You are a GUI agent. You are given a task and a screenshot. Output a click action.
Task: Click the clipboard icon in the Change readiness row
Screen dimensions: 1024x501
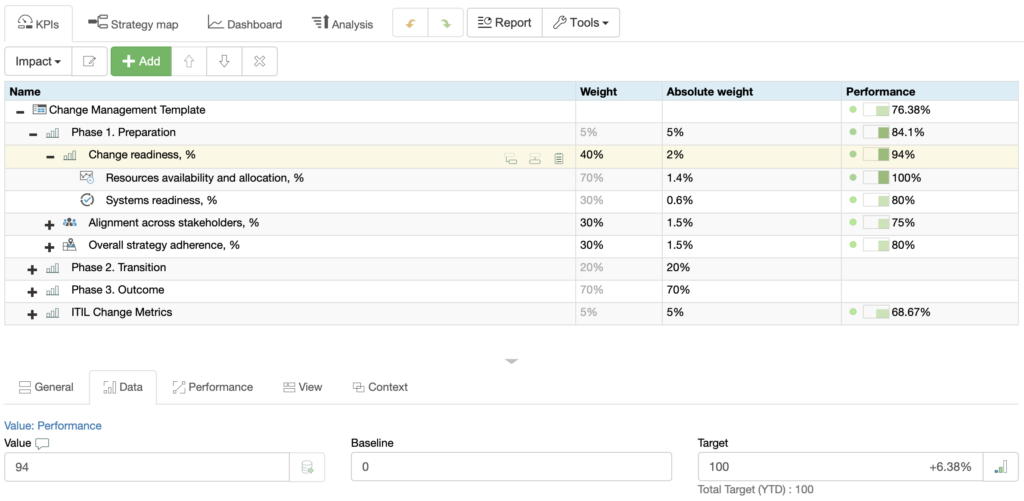click(x=559, y=156)
